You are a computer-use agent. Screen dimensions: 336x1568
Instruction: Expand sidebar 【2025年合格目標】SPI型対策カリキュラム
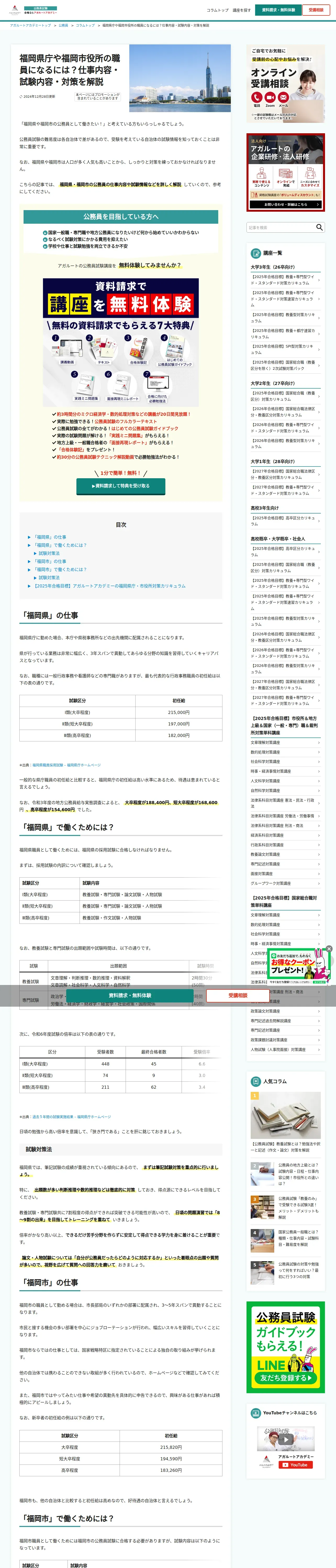(285, 349)
